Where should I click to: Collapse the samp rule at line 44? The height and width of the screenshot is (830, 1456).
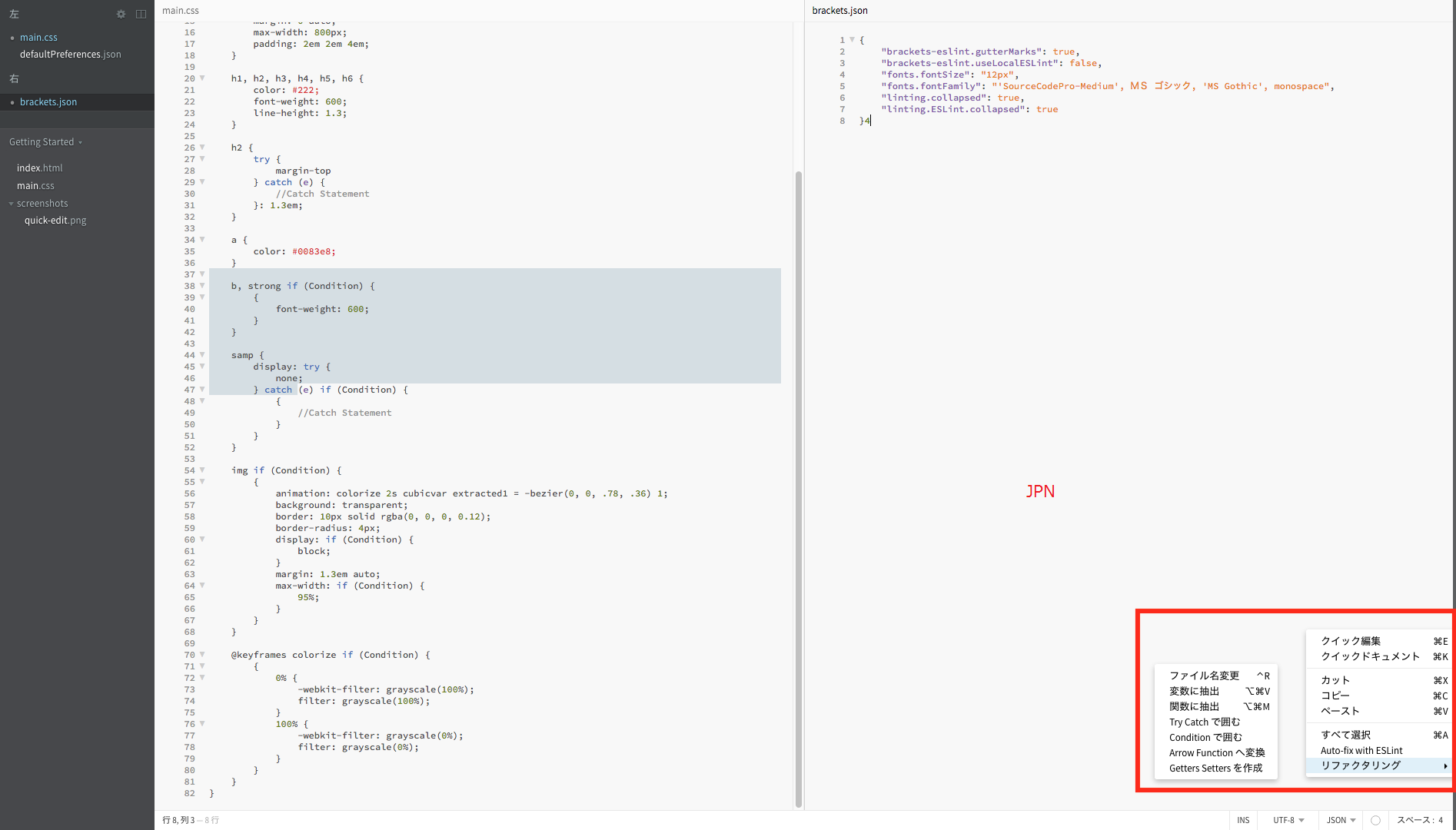click(x=202, y=355)
